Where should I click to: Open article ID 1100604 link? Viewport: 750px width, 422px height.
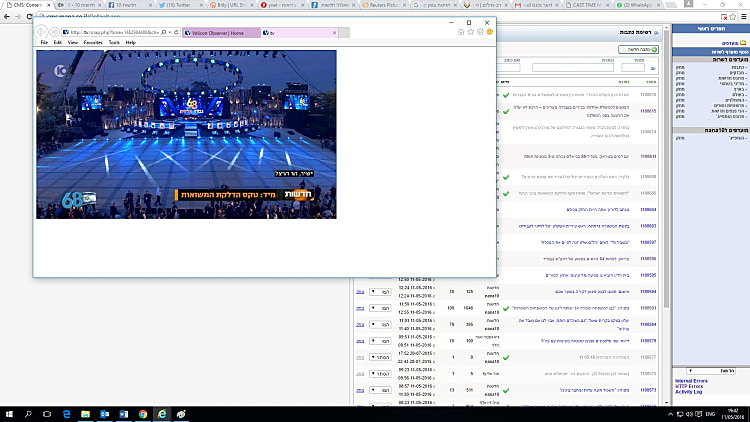[647, 210]
